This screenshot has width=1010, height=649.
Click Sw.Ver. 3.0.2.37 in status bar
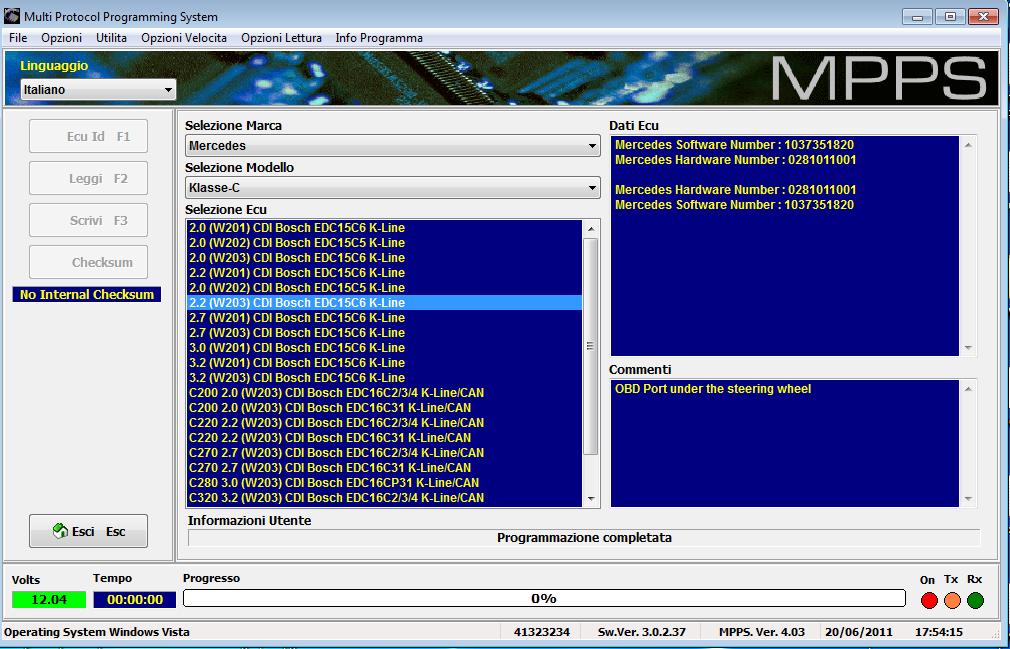642,632
